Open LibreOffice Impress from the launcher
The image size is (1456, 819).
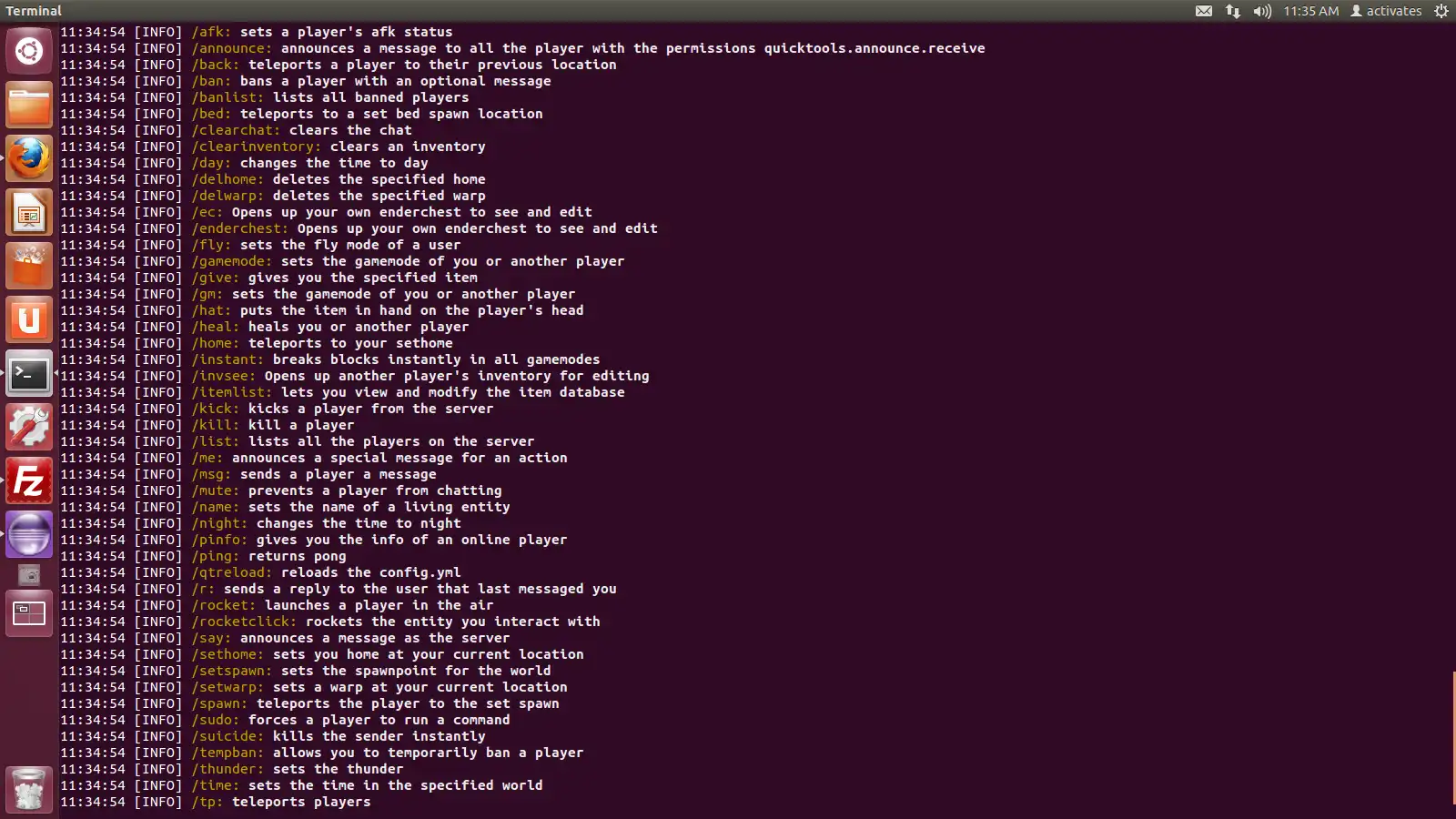29,213
